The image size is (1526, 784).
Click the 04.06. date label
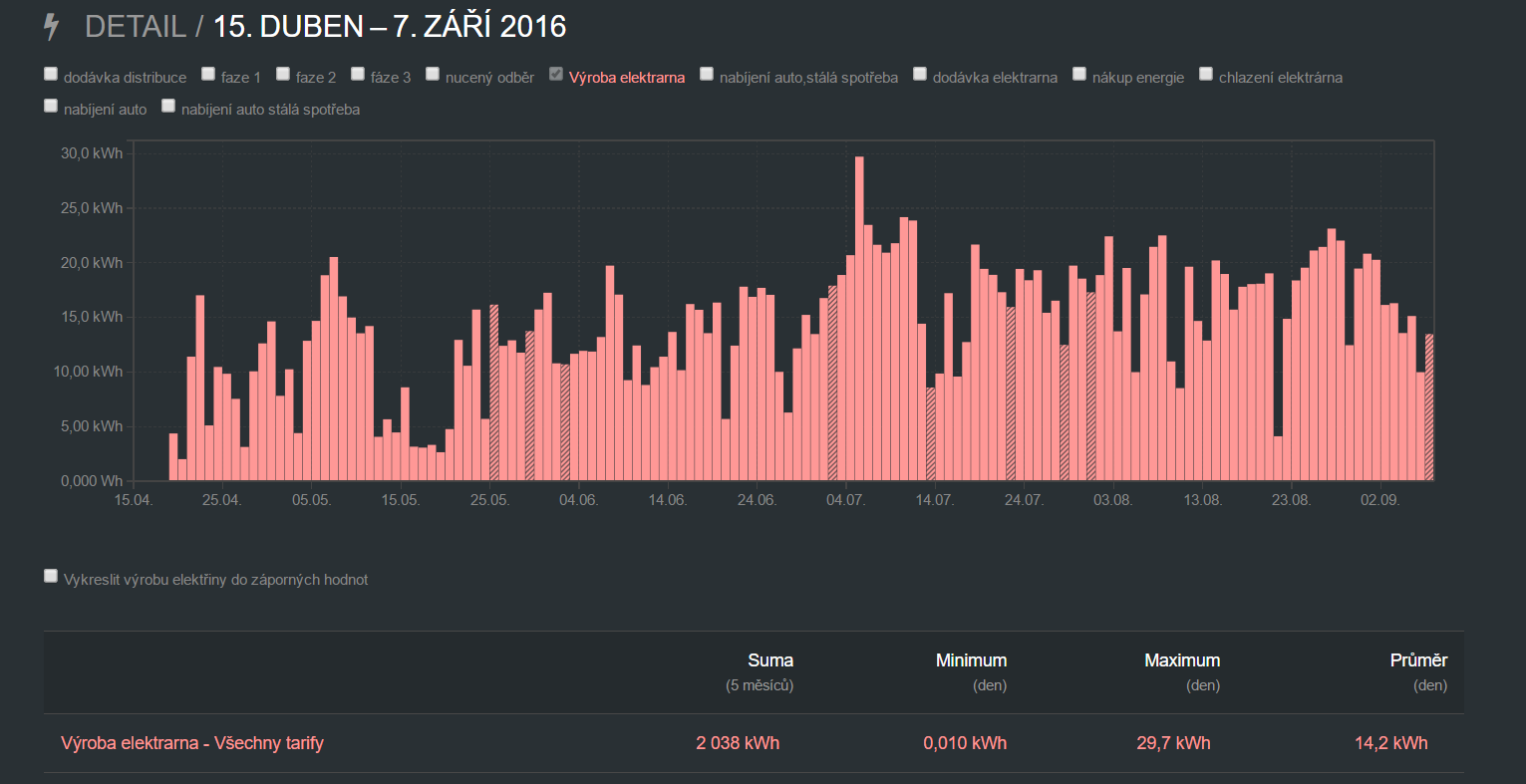(x=578, y=500)
